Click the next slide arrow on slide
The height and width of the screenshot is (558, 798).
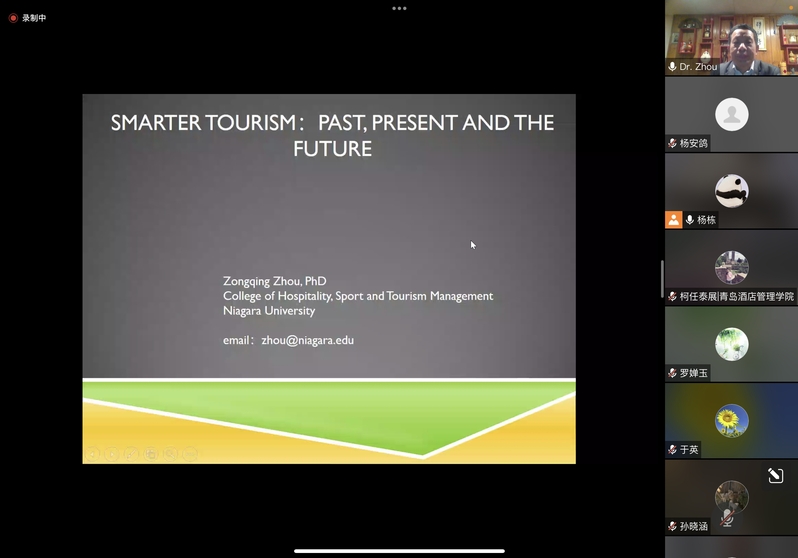[x=111, y=454]
